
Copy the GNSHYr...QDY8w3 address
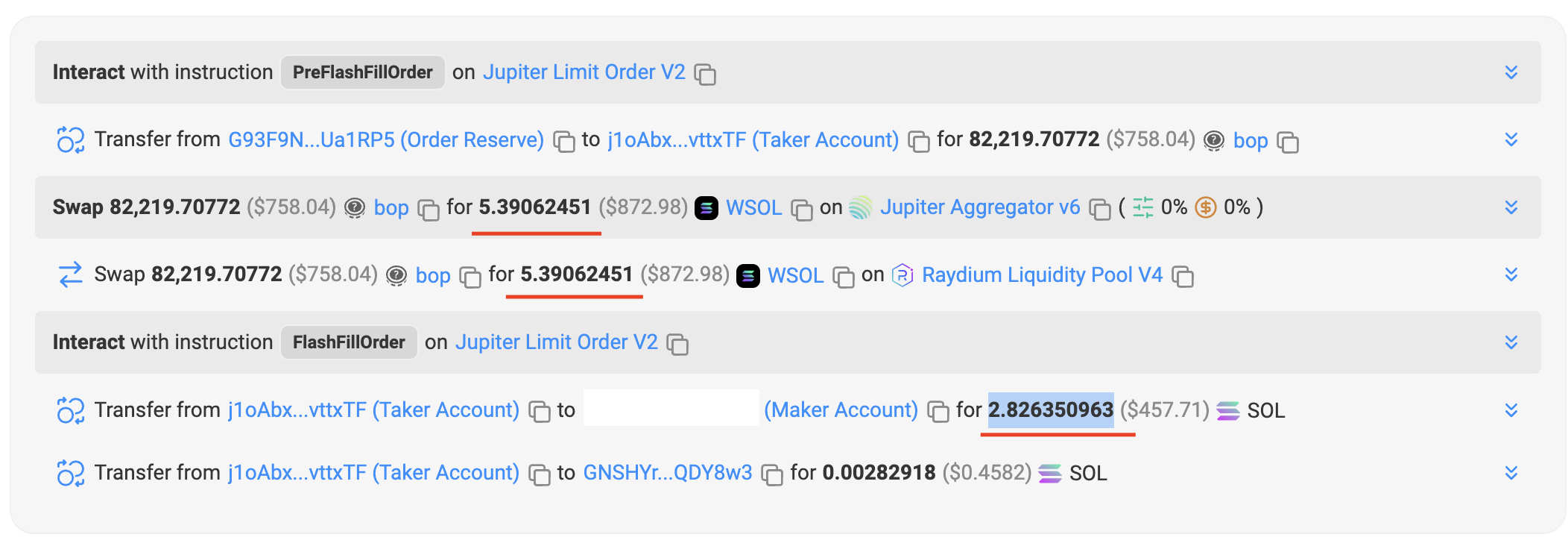tap(772, 474)
